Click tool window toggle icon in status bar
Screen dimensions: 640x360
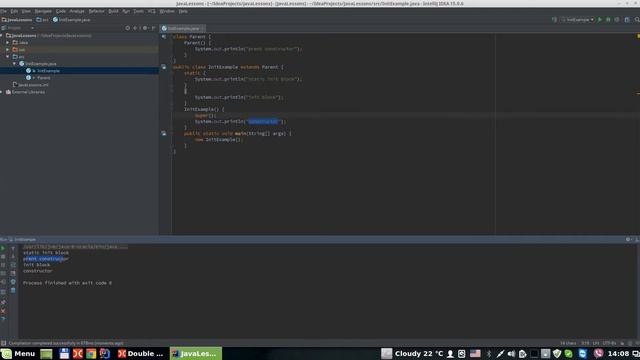4,343
